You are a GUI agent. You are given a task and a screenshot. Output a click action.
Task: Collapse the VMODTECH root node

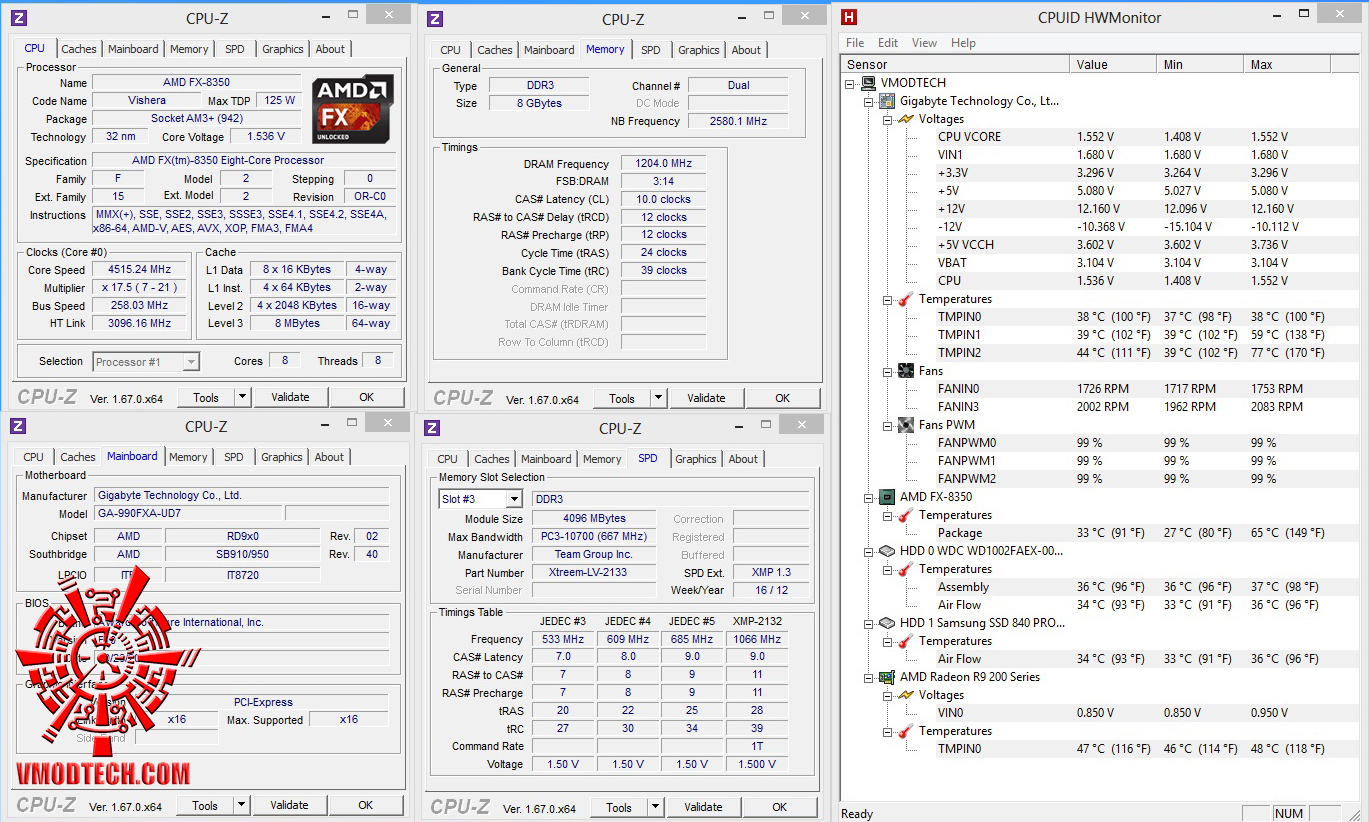coord(851,83)
